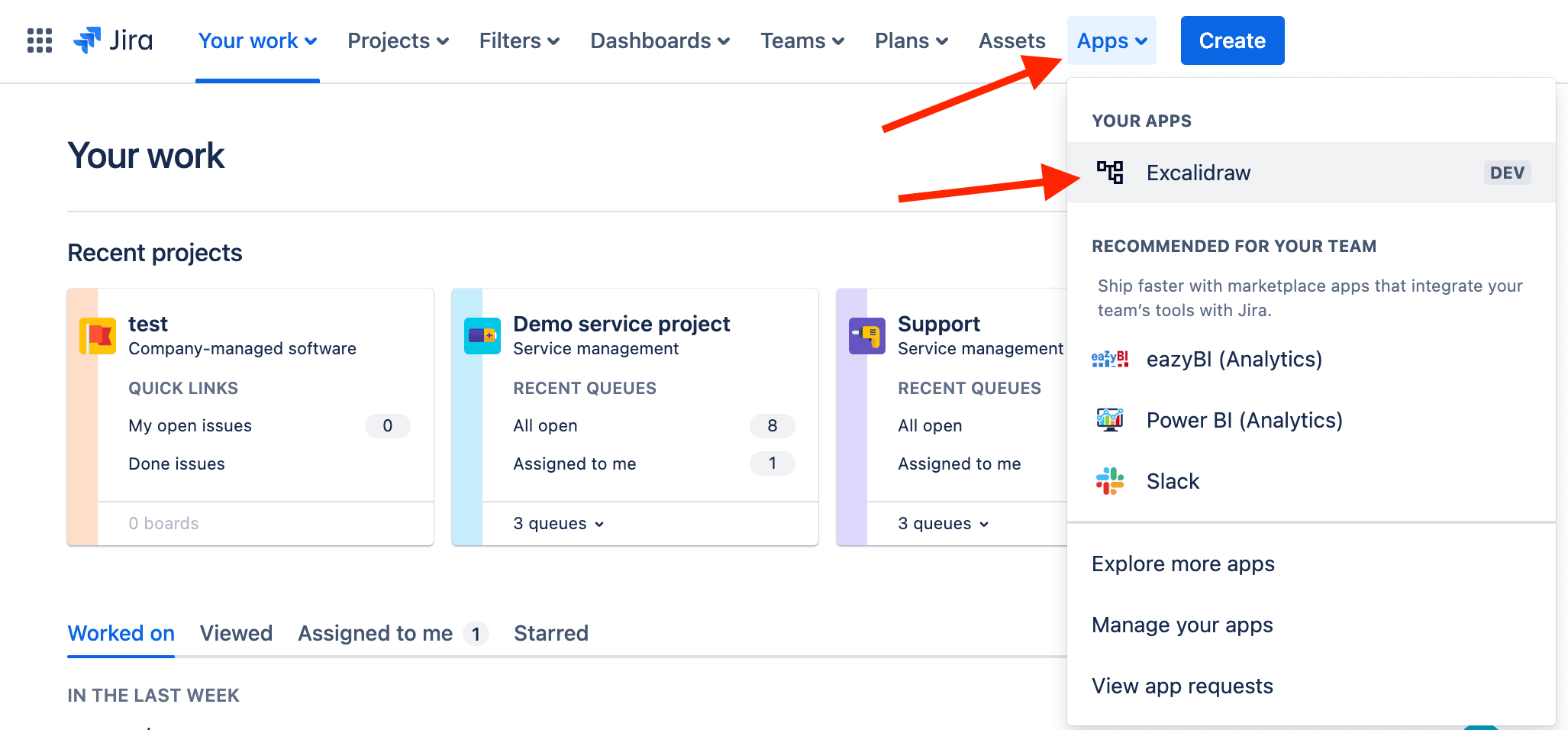Image resolution: width=1568 pixels, height=730 pixels.
Task: Open Assigned to me in Support card
Action: pyautogui.click(x=959, y=464)
